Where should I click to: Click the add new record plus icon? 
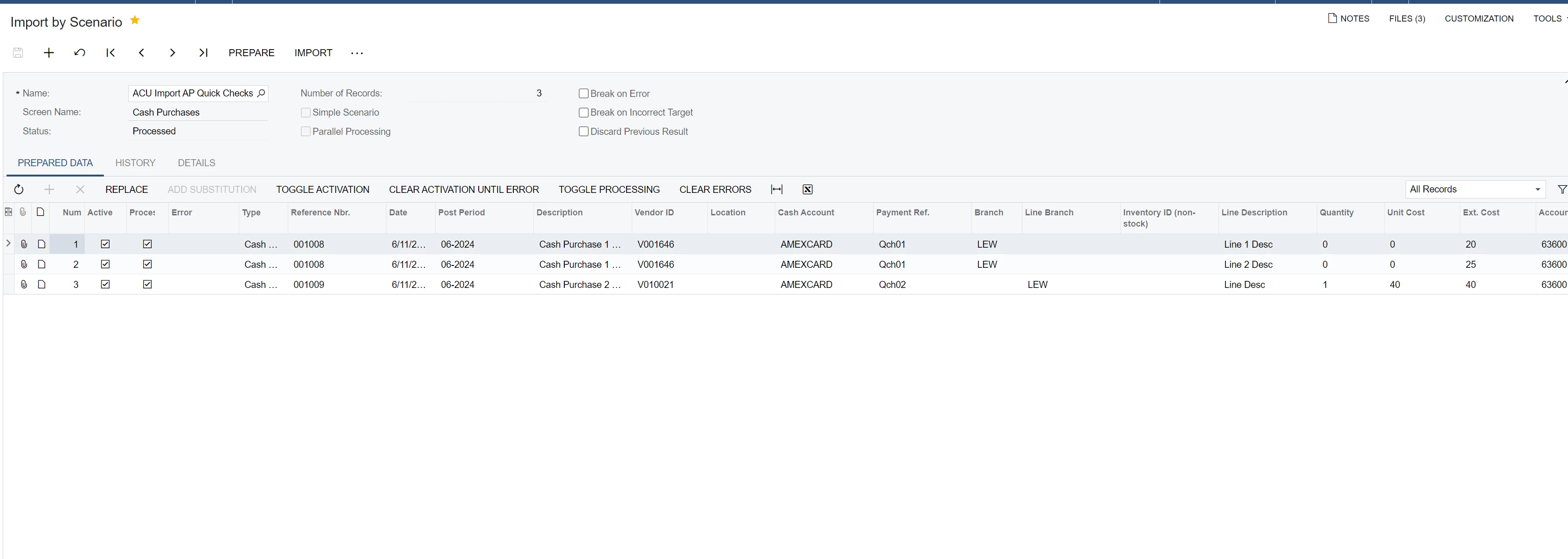pos(49,53)
